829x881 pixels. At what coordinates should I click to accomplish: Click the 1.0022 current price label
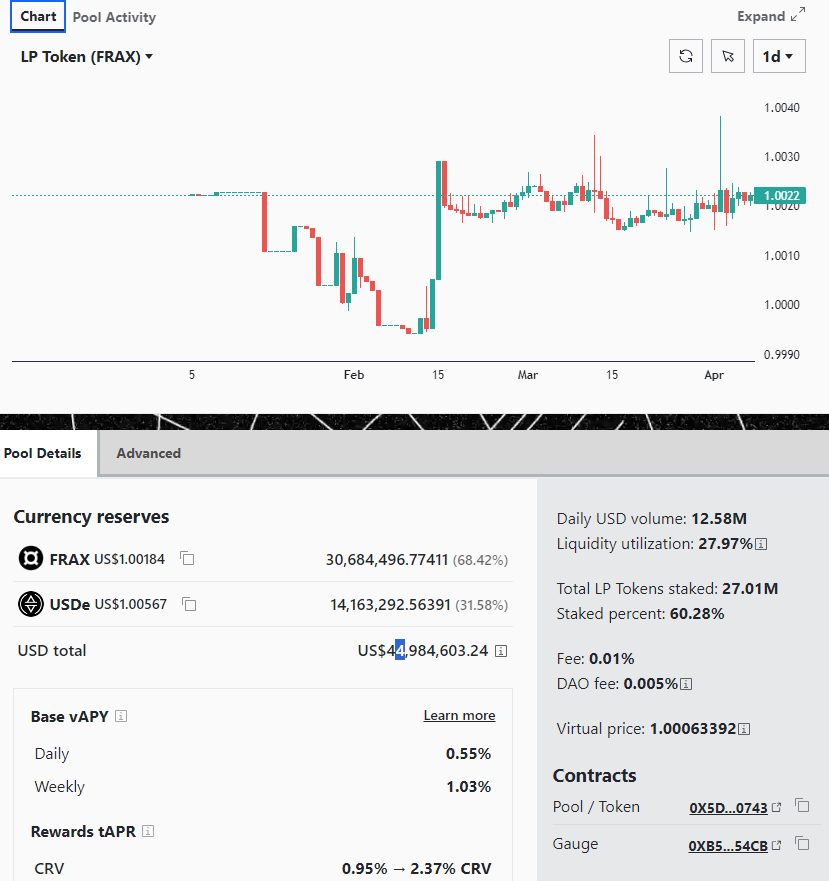pyautogui.click(x=780, y=196)
